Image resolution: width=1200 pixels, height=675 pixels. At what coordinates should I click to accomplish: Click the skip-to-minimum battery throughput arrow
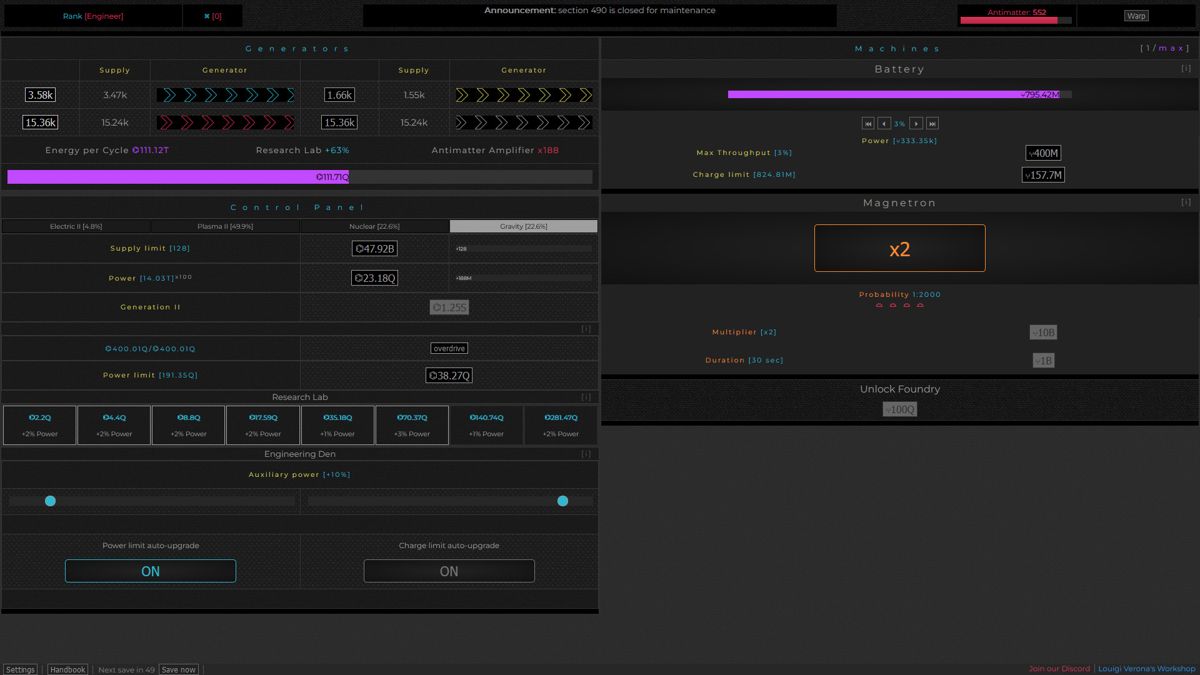[868, 124]
